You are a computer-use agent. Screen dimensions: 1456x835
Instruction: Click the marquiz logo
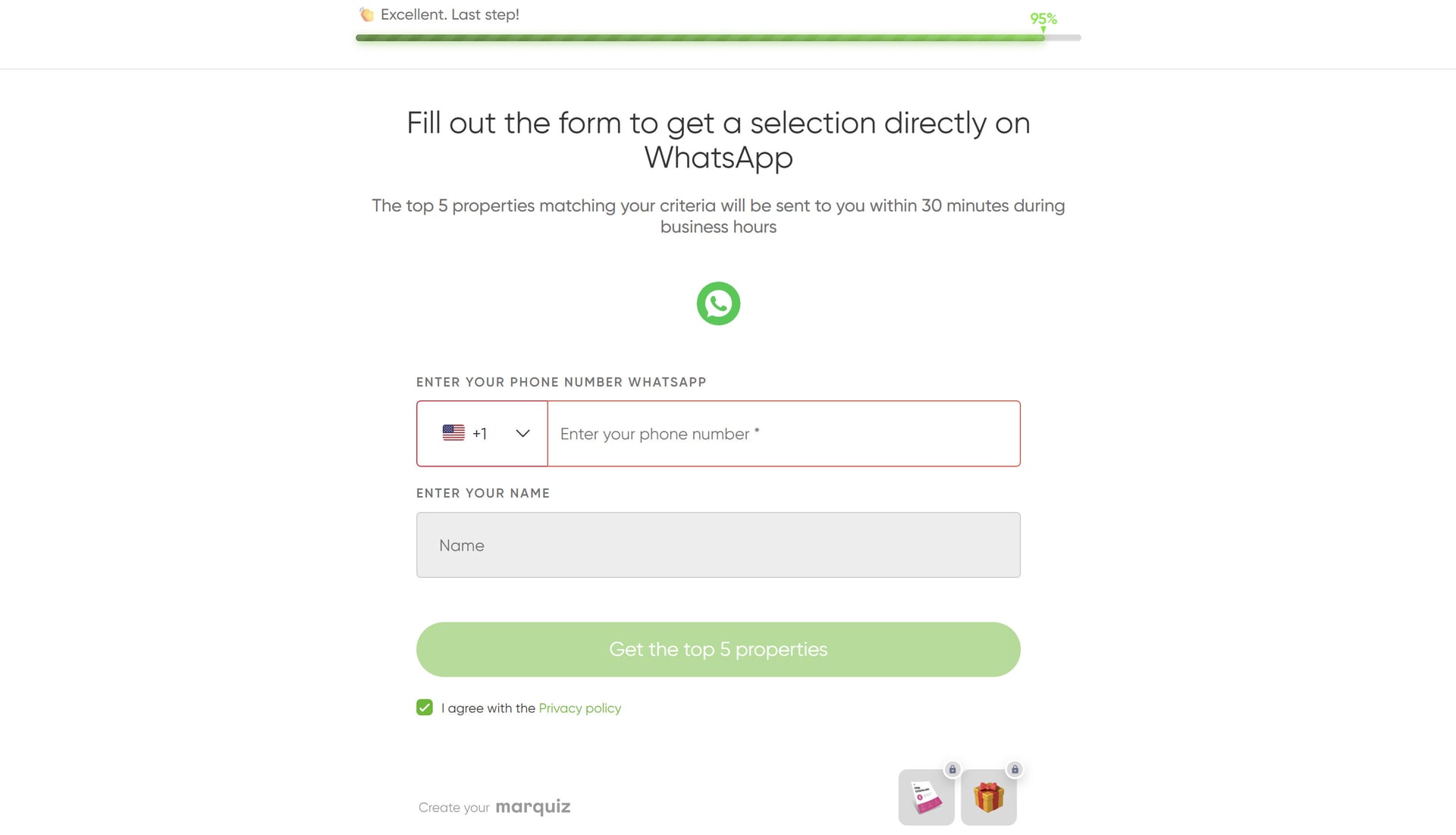pyautogui.click(x=533, y=807)
